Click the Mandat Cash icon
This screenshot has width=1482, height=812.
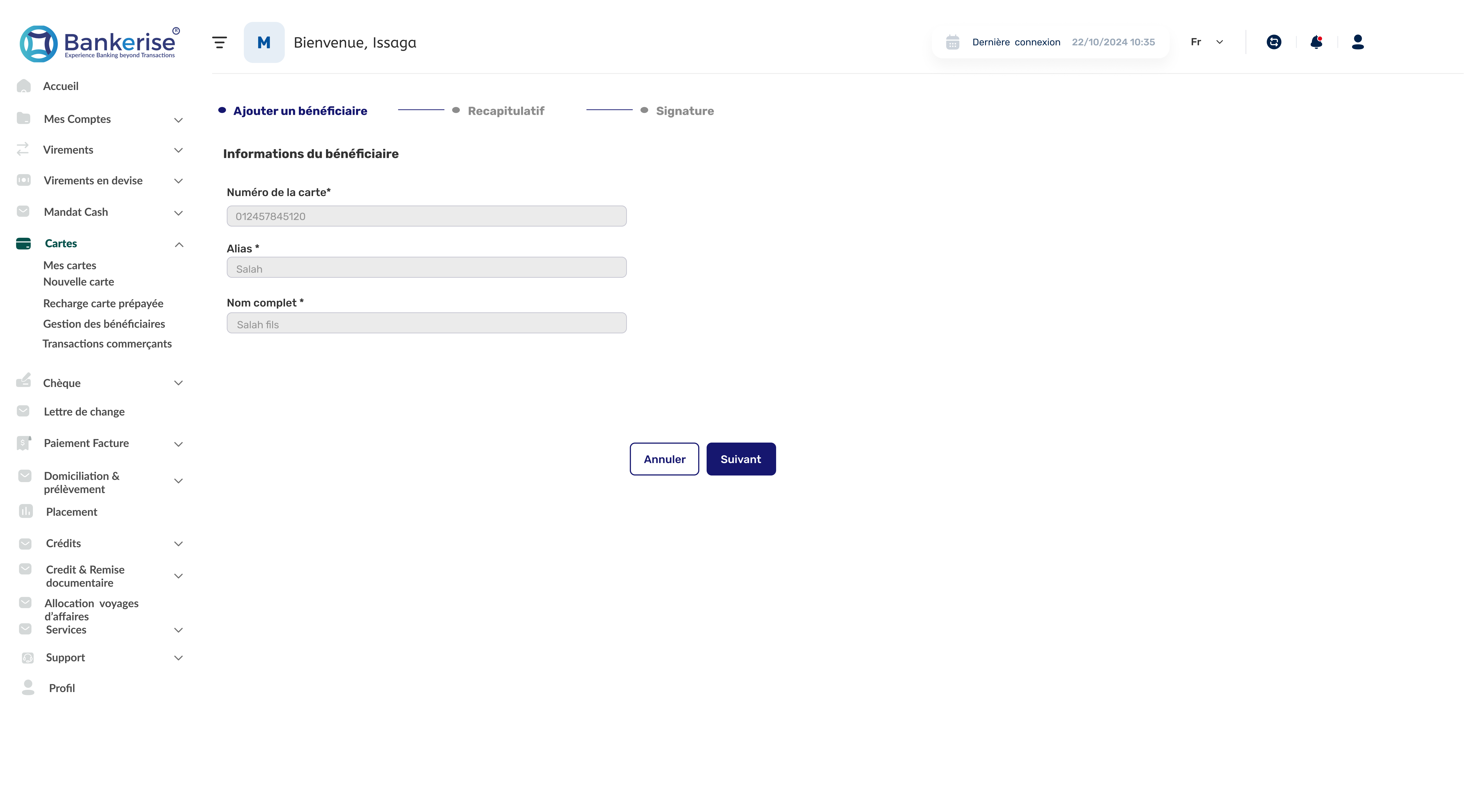coord(23,211)
